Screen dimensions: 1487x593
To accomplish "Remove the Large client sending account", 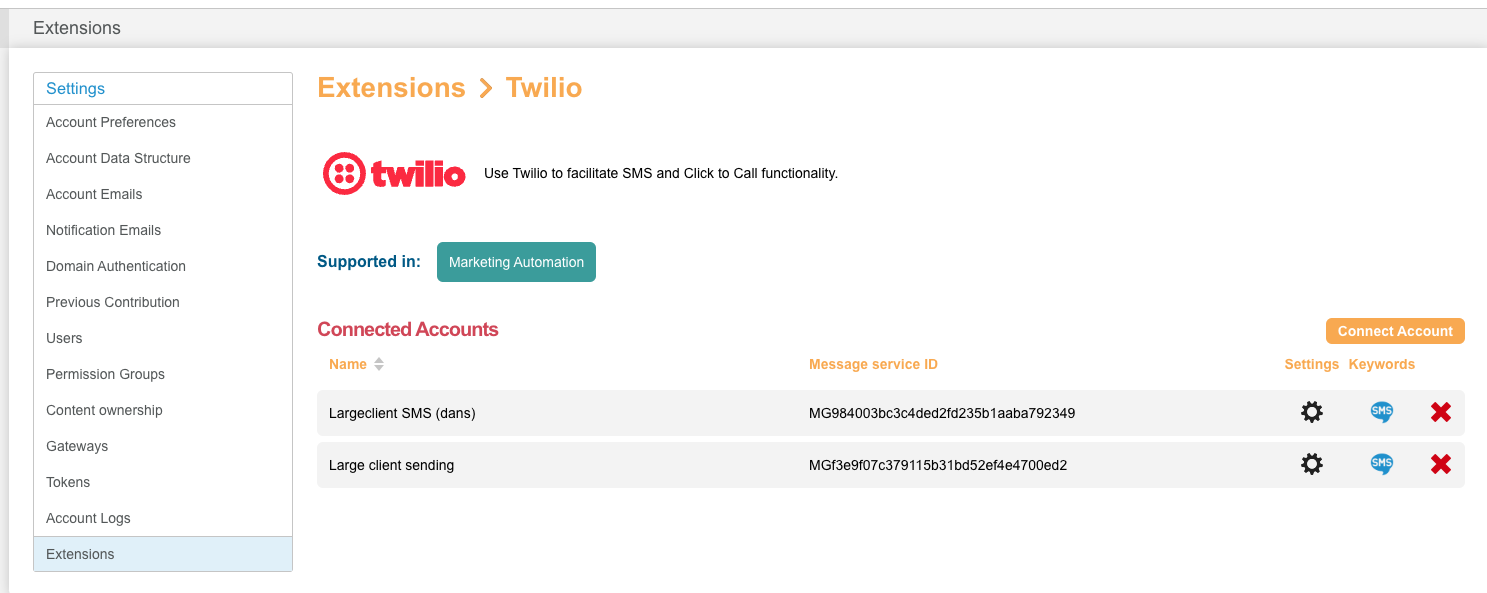I will pos(1440,464).
